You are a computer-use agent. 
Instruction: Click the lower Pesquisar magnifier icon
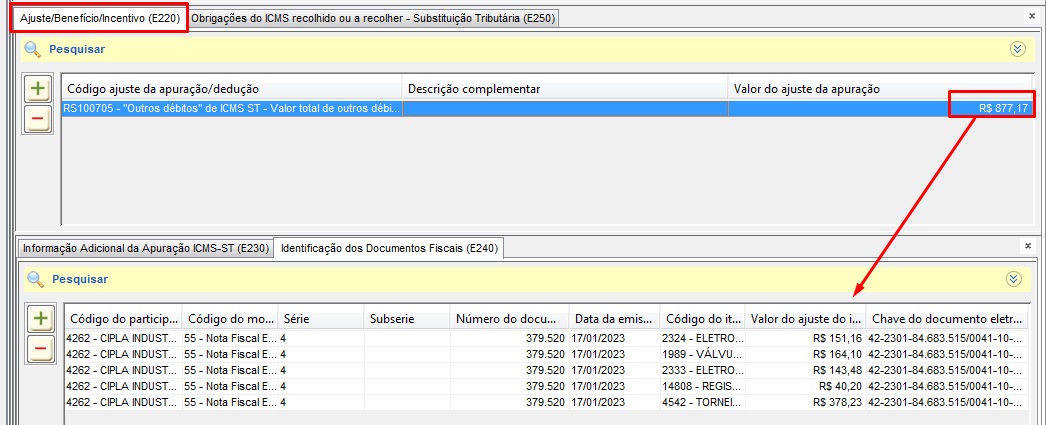(35, 279)
